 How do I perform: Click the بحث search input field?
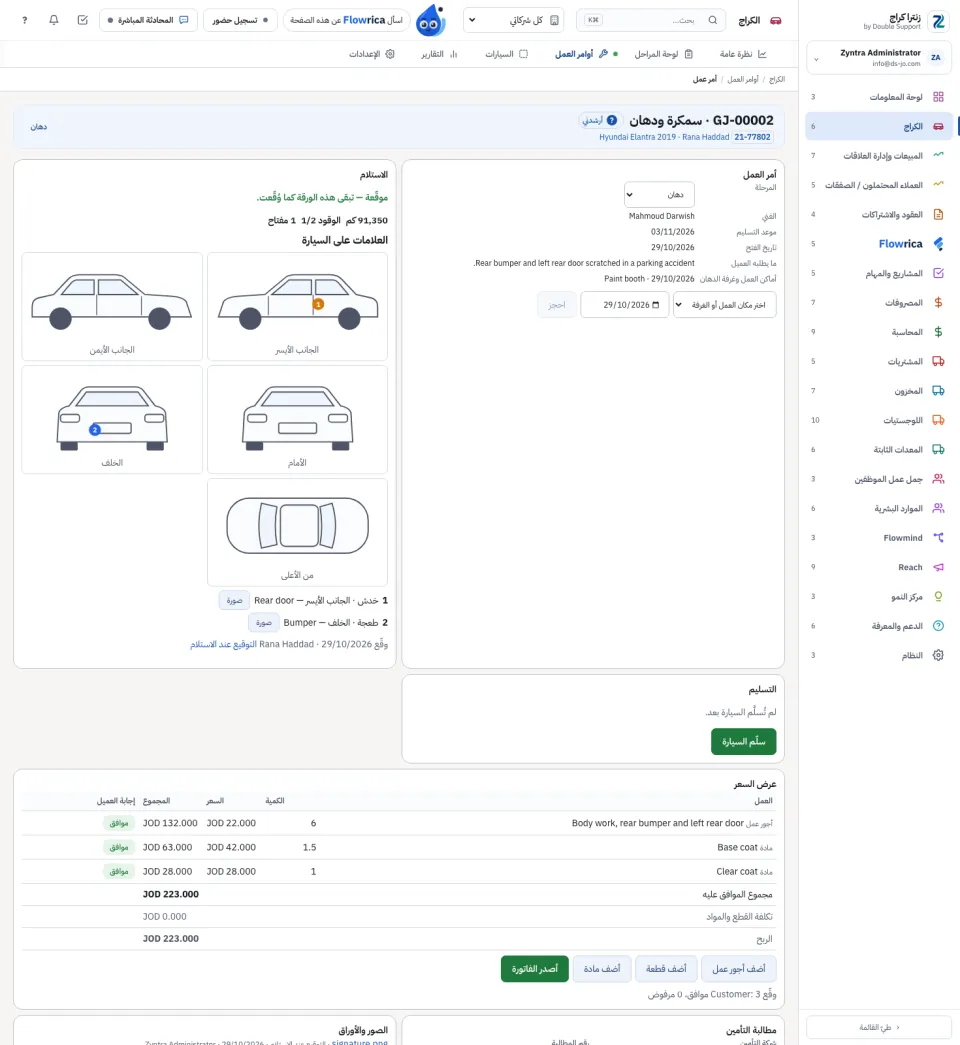650,20
